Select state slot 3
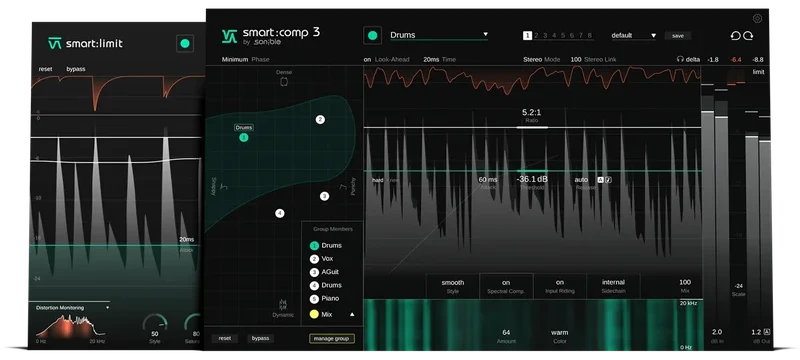This screenshot has height=360, width=800. pos(545,35)
